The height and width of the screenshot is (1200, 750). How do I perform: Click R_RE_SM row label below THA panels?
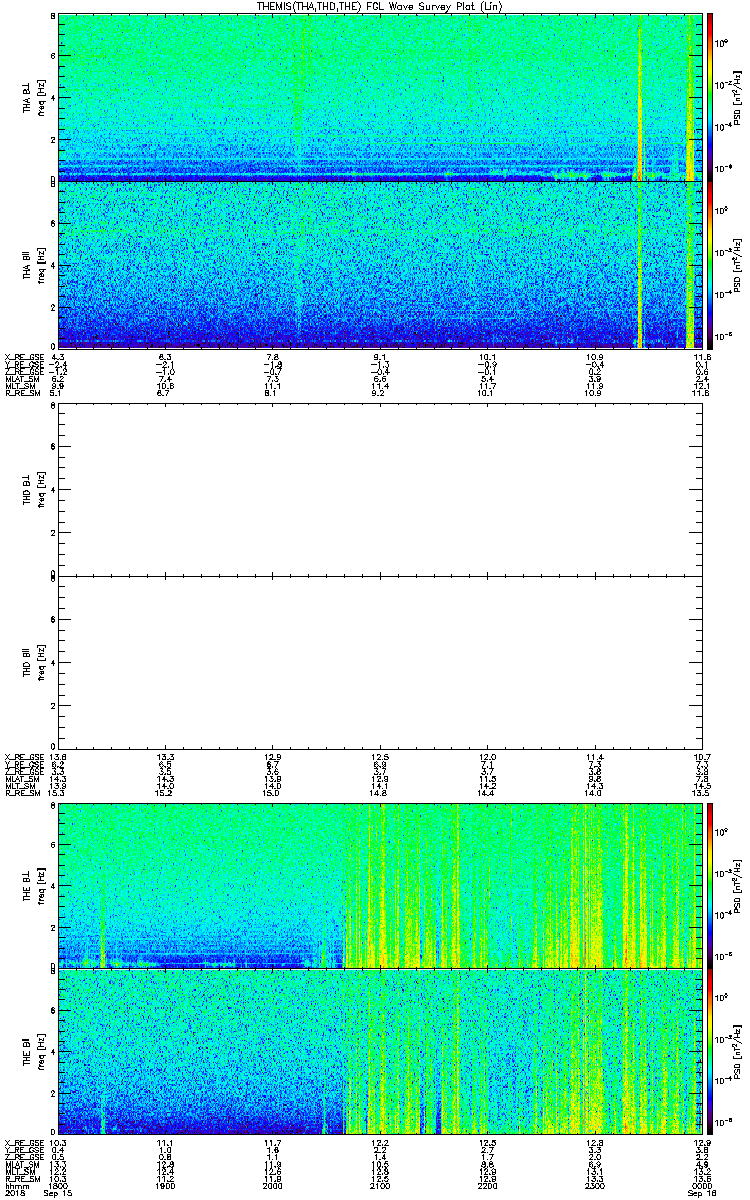pos(24,393)
